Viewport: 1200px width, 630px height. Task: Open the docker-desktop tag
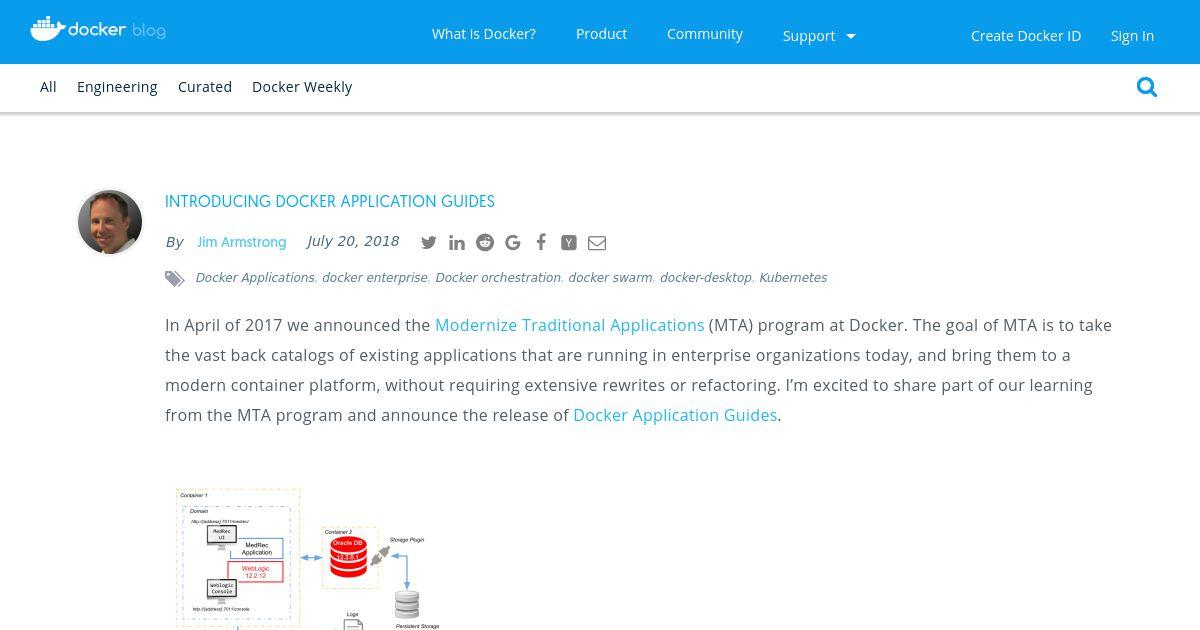[706, 278]
